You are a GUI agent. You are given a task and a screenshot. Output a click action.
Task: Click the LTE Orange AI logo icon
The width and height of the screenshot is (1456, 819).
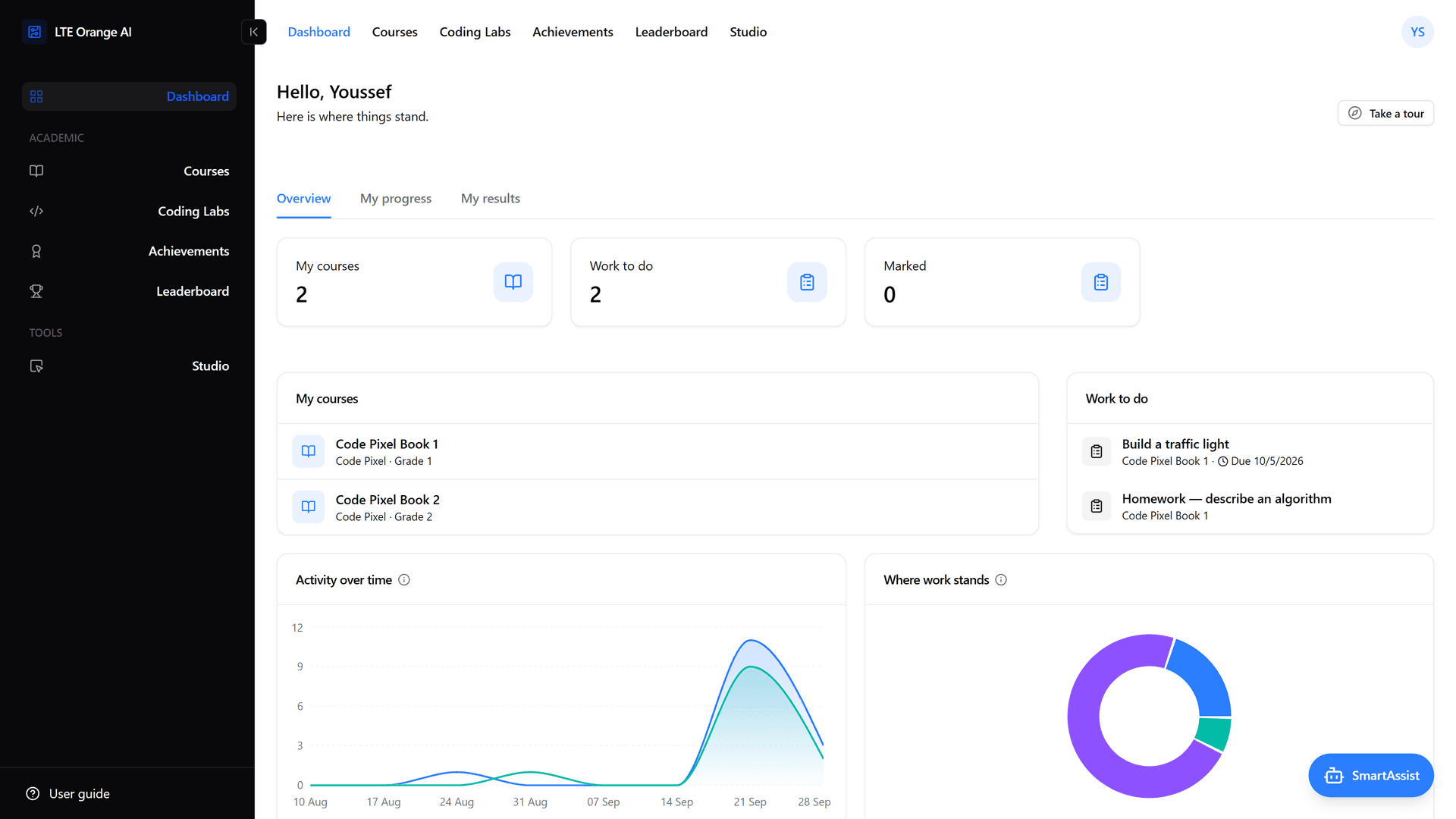coord(35,32)
